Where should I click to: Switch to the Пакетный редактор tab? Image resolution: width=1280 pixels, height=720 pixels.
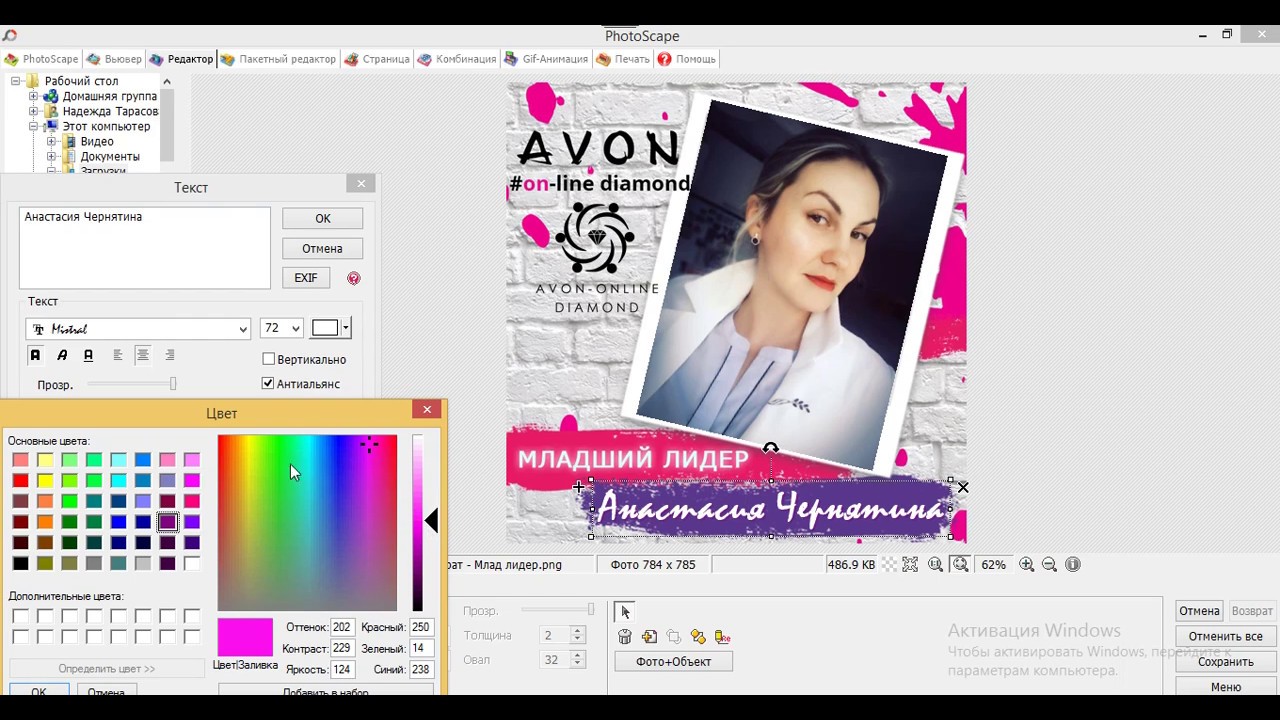pyautogui.click(x=278, y=59)
